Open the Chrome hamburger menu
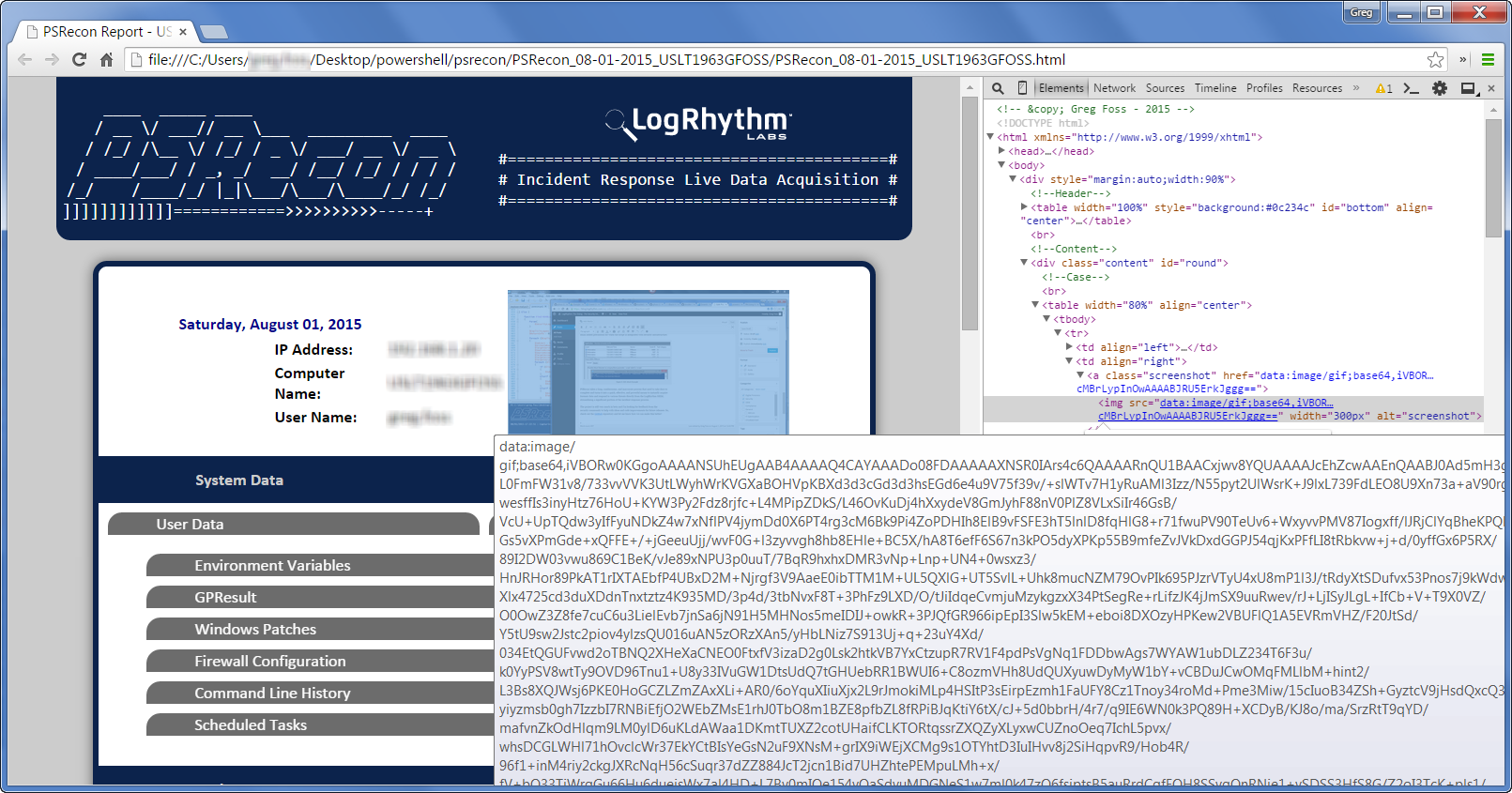Image resolution: width=1512 pixels, height=793 pixels. pyautogui.click(x=1488, y=60)
